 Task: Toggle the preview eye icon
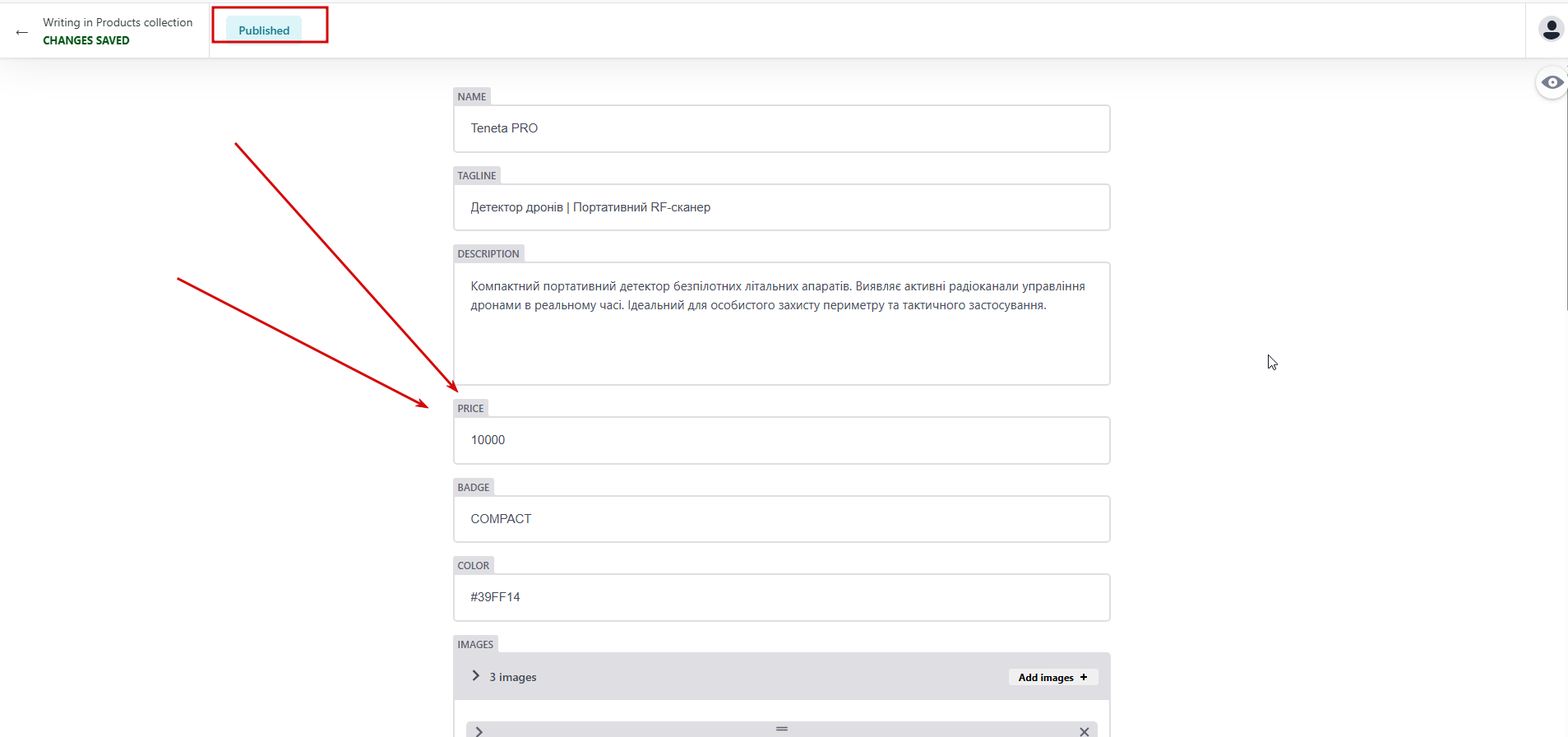(x=1552, y=82)
